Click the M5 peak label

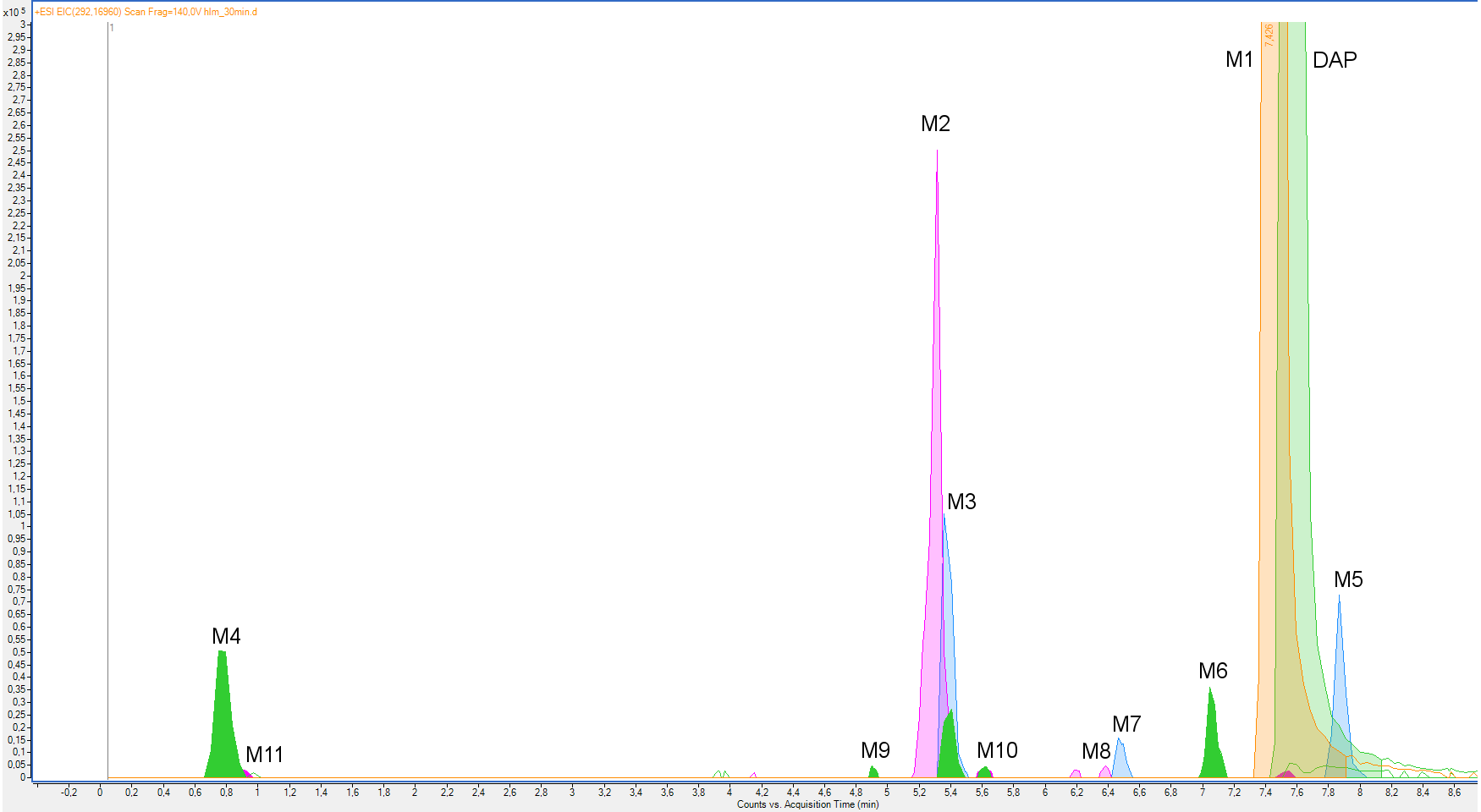(x=1348, y=580)
